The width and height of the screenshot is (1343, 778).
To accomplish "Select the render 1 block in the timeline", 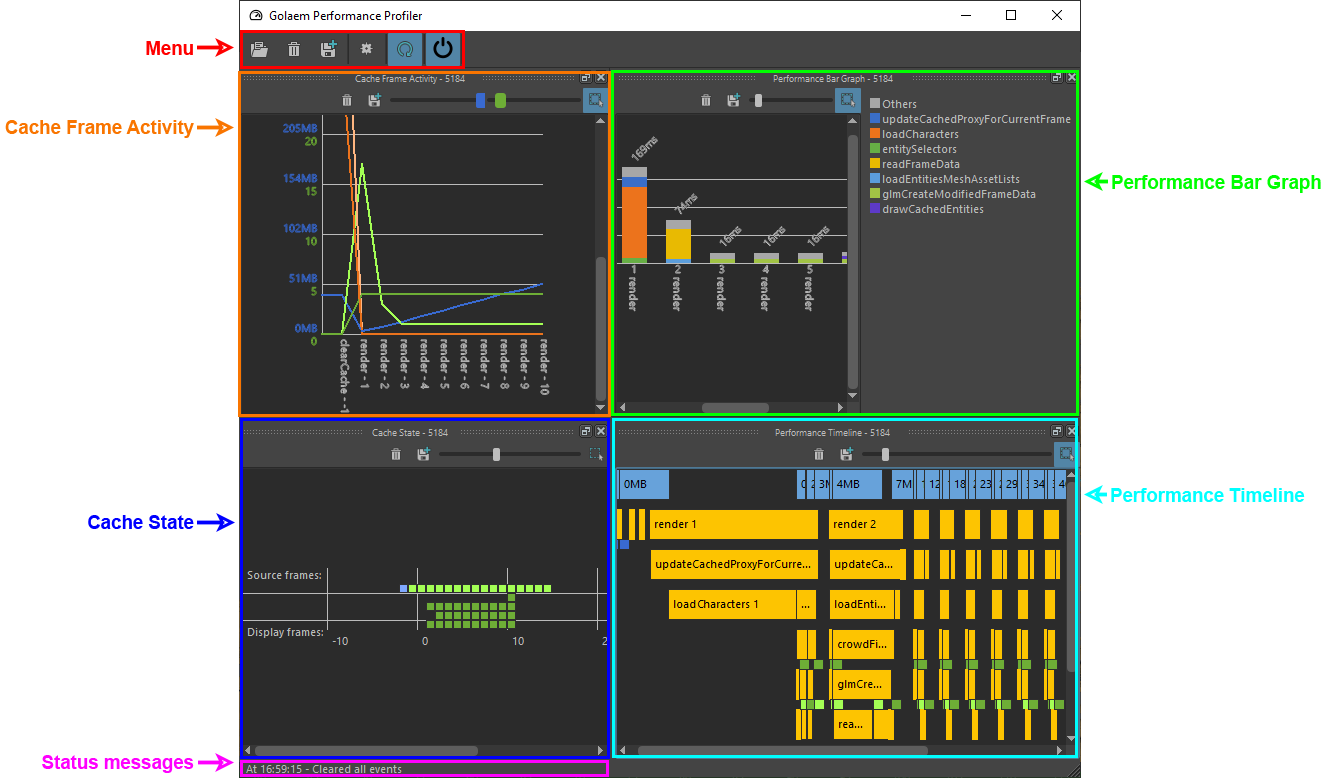I will (x=733, y=524).
